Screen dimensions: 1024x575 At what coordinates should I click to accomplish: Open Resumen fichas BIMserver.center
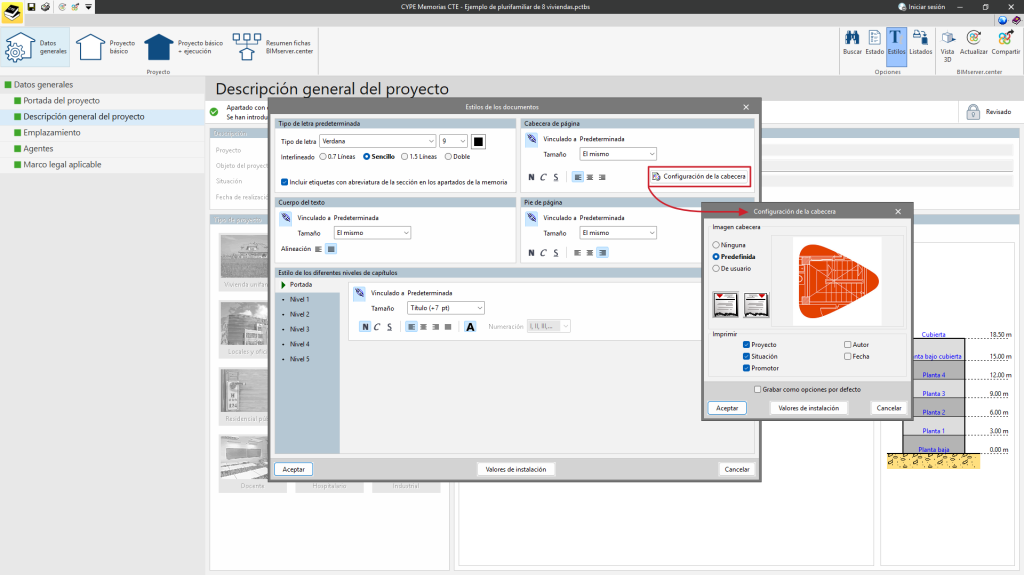coord(272,47)
